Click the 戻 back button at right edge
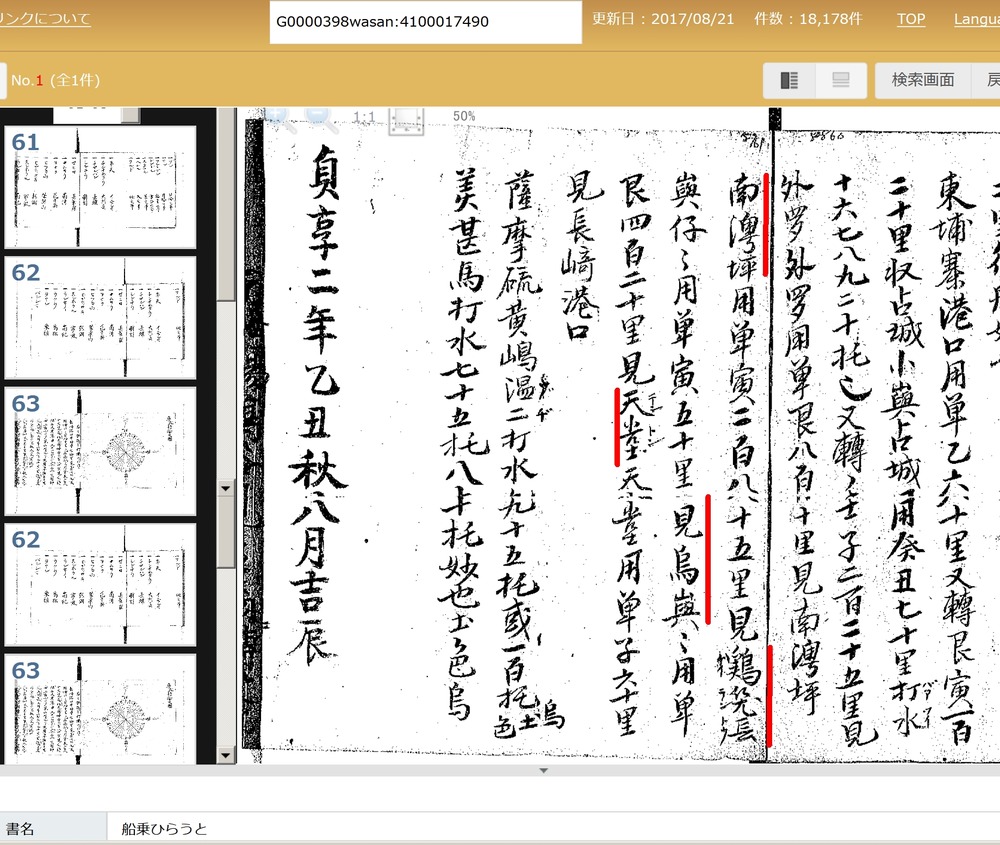This screenshot has height=845, width=1000. coord(986,80)
